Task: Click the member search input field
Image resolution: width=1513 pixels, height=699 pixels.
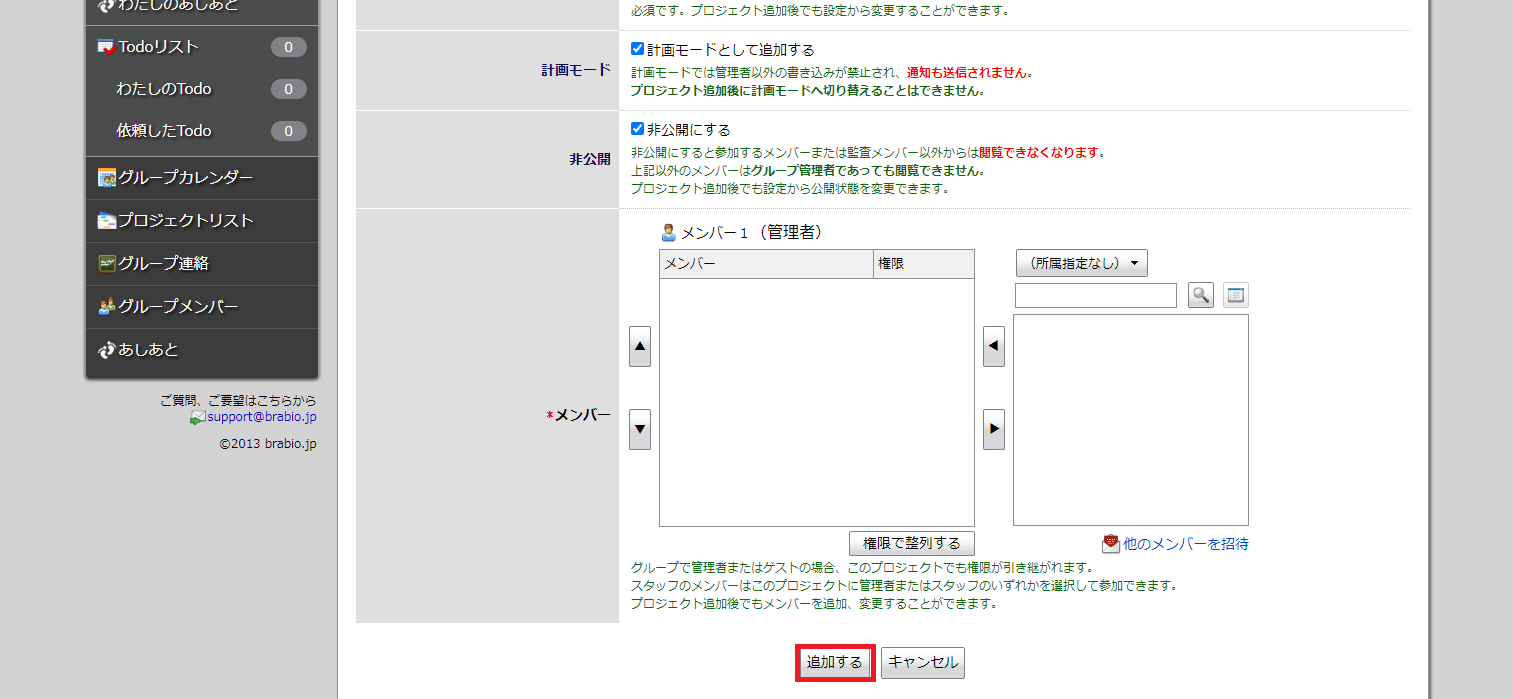Action: pos(1095,295)
